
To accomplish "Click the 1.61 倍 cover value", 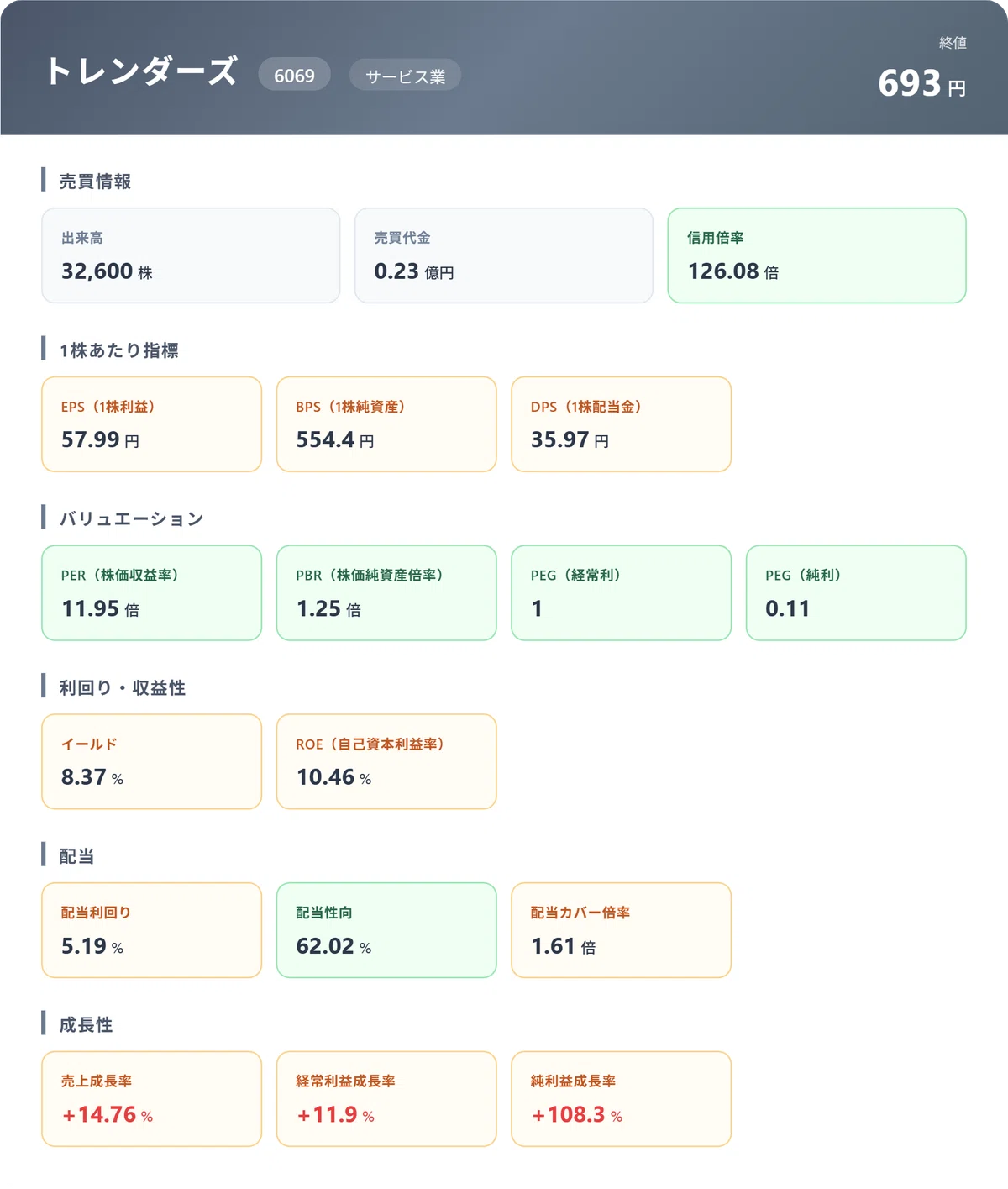I will (x=564, y=946).
